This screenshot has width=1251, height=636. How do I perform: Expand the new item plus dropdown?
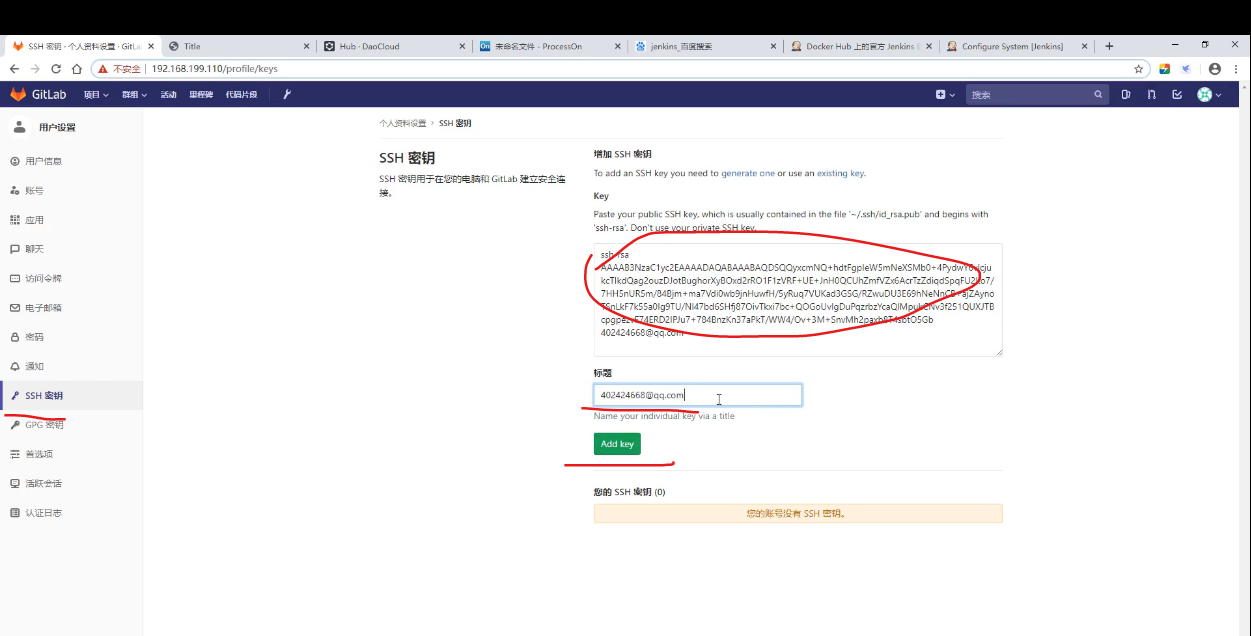pos(945,95)
